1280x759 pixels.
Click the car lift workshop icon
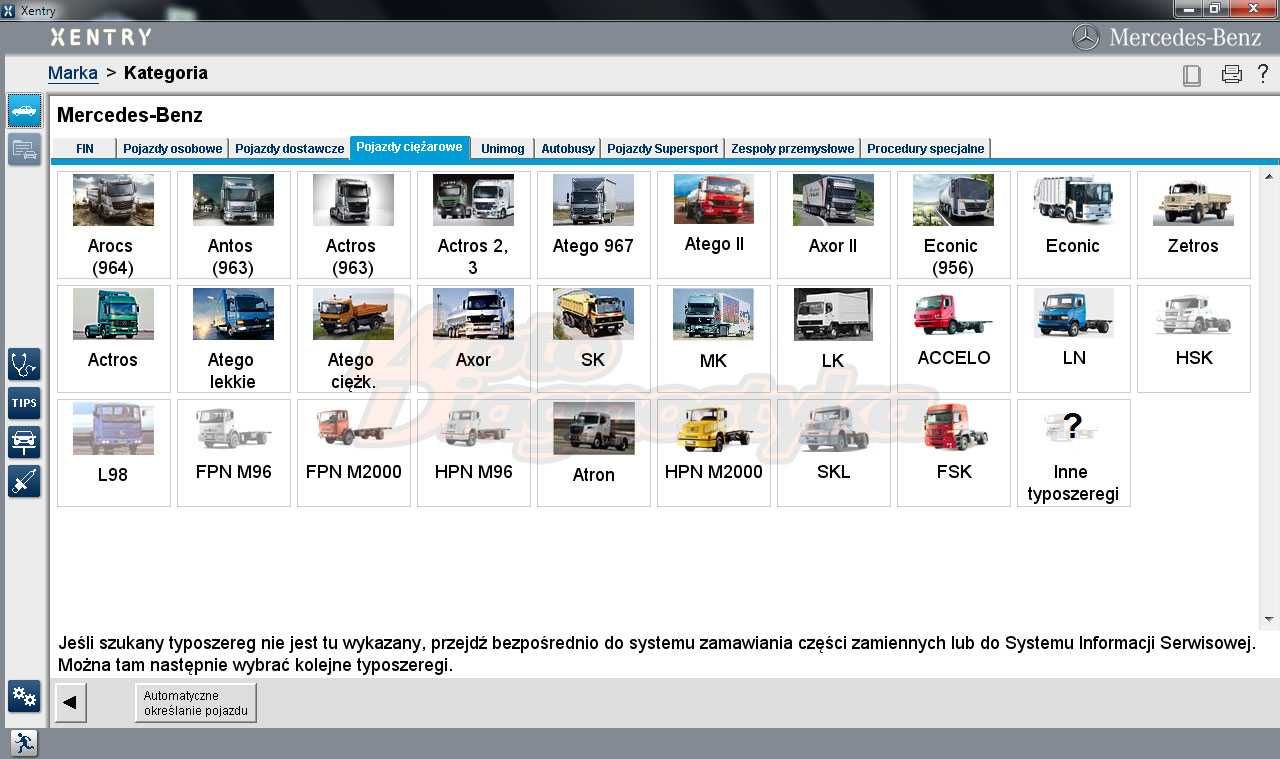[x=24, y=442]
